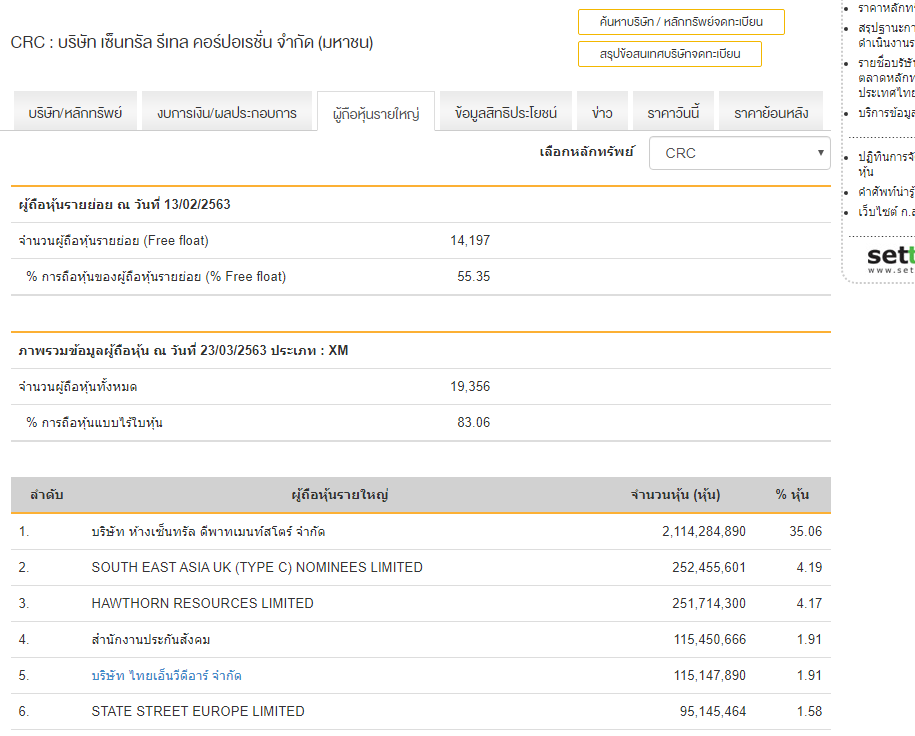
Task: Open the ข้อมูลสิทธิประโยชน์ tab
Action: (x=506, y=113)
